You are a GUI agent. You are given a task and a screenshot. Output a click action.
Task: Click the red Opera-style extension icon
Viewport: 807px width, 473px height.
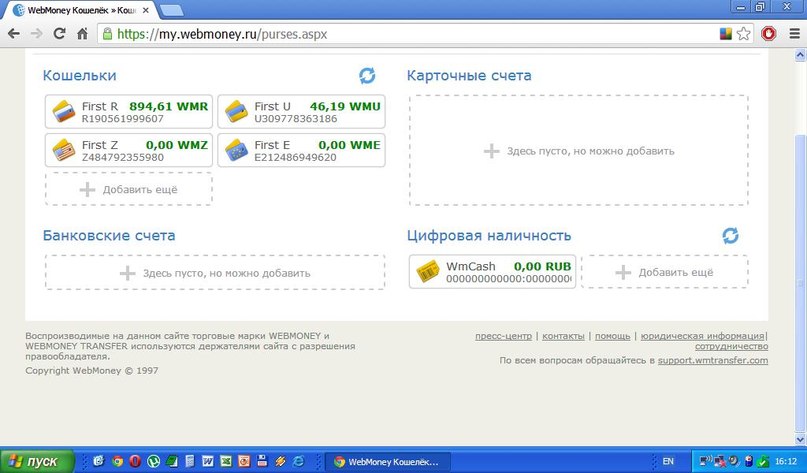769,33
